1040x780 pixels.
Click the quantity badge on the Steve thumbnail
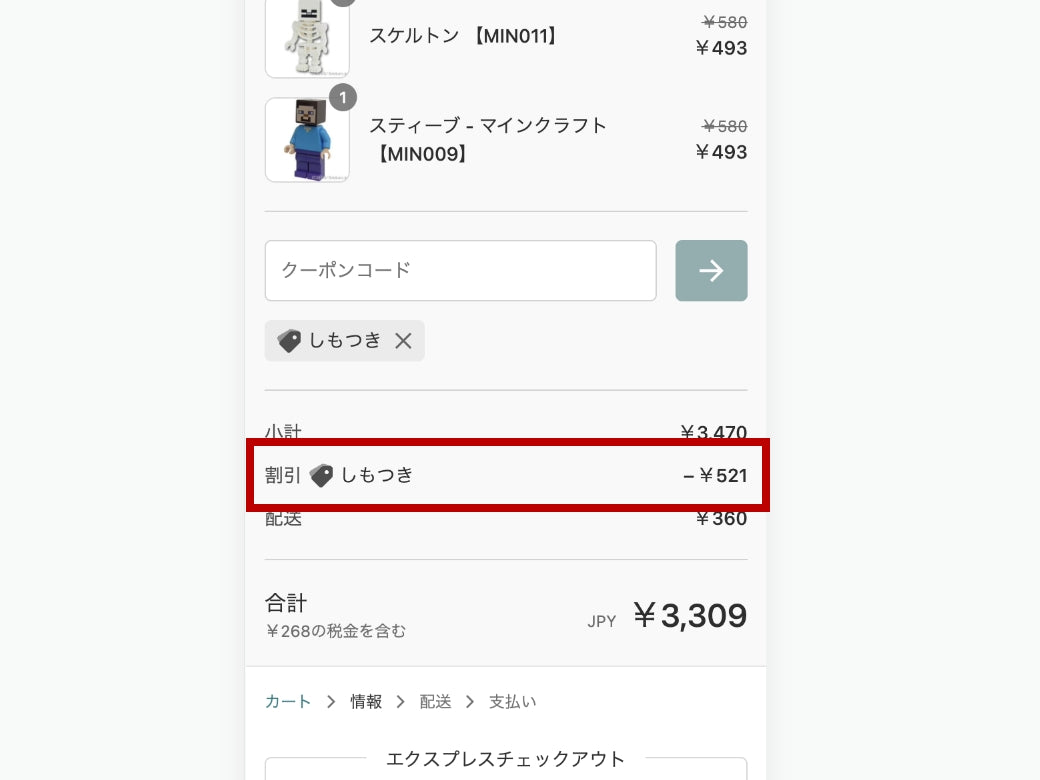(x=342, y=98)
